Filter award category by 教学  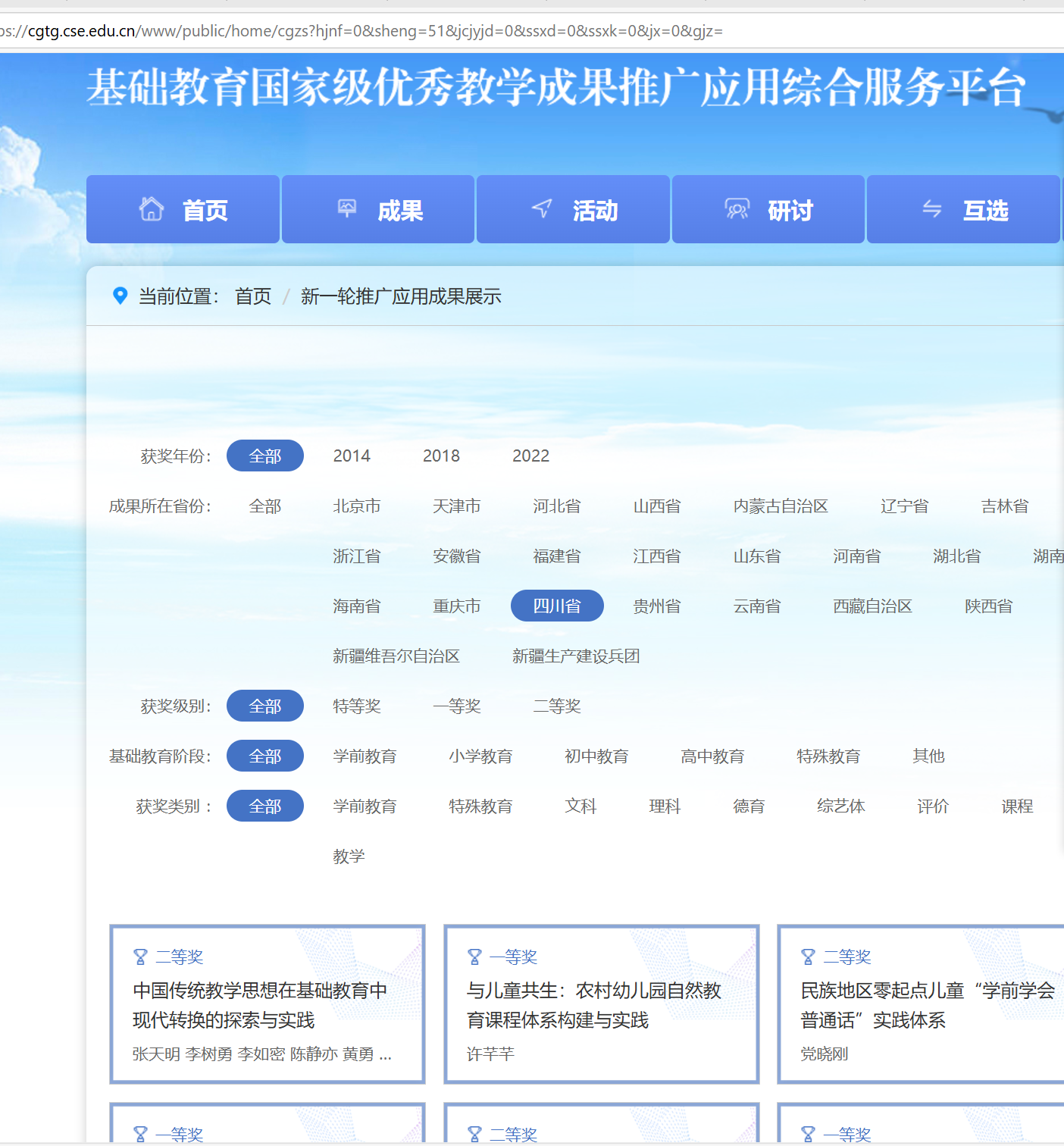[349, 856]
